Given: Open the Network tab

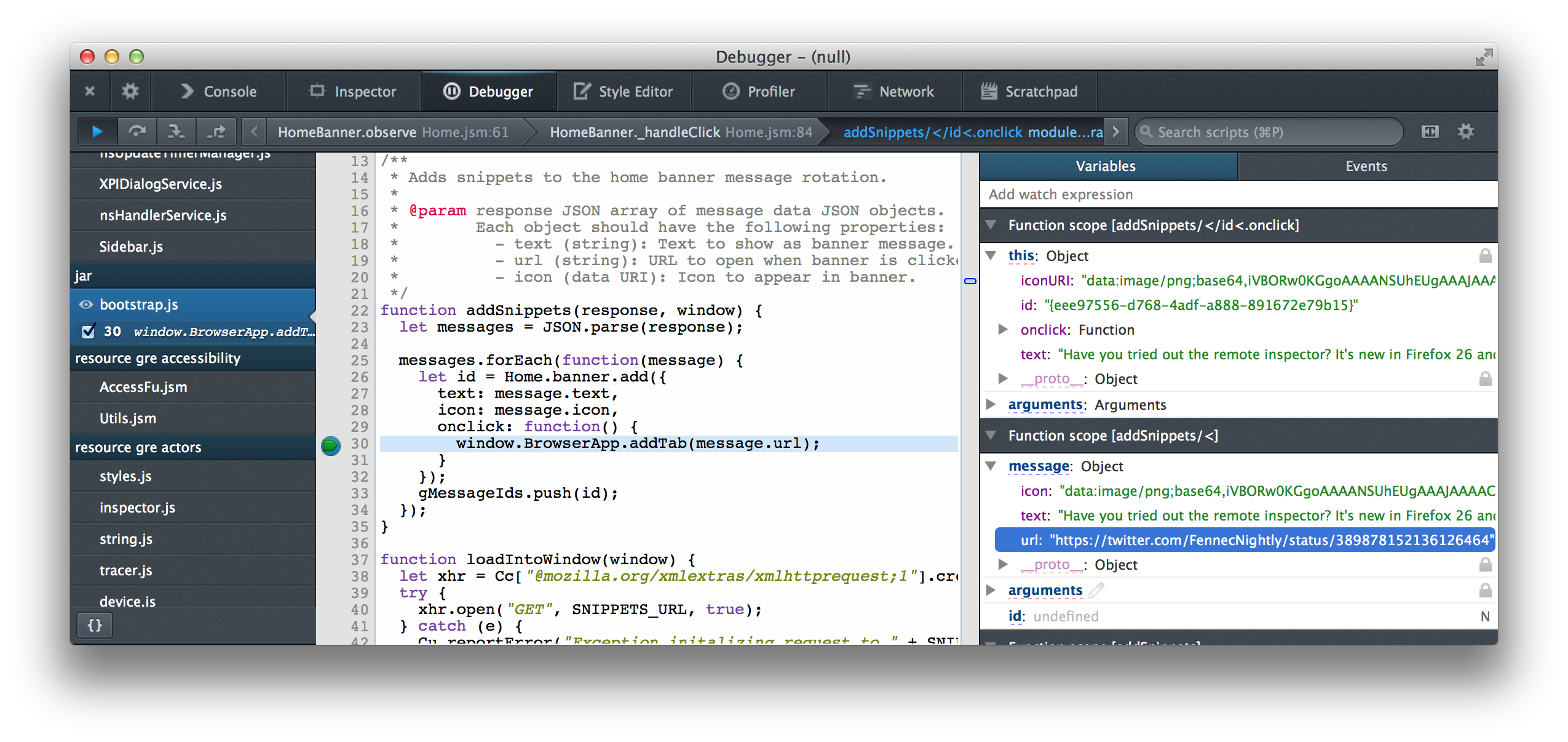Looking at the screenshot, I should (895, 92).
